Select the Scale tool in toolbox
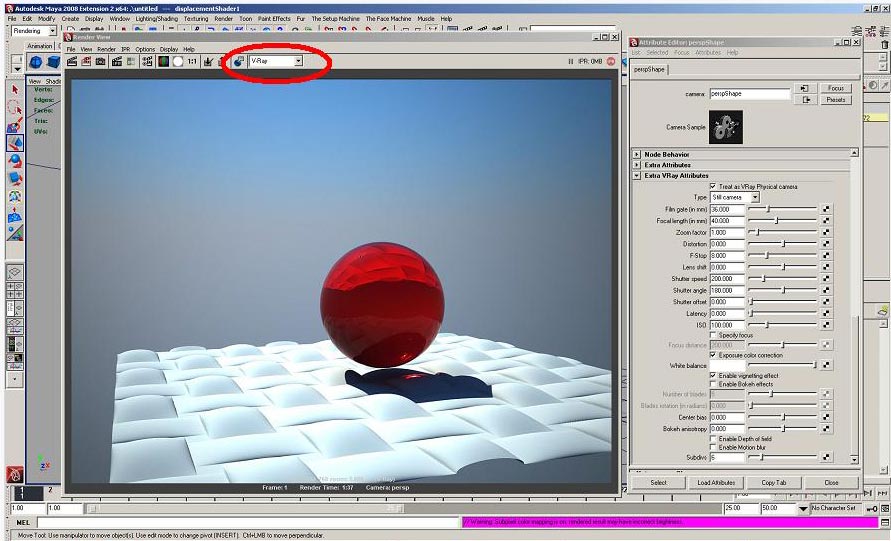 point(15,178)
